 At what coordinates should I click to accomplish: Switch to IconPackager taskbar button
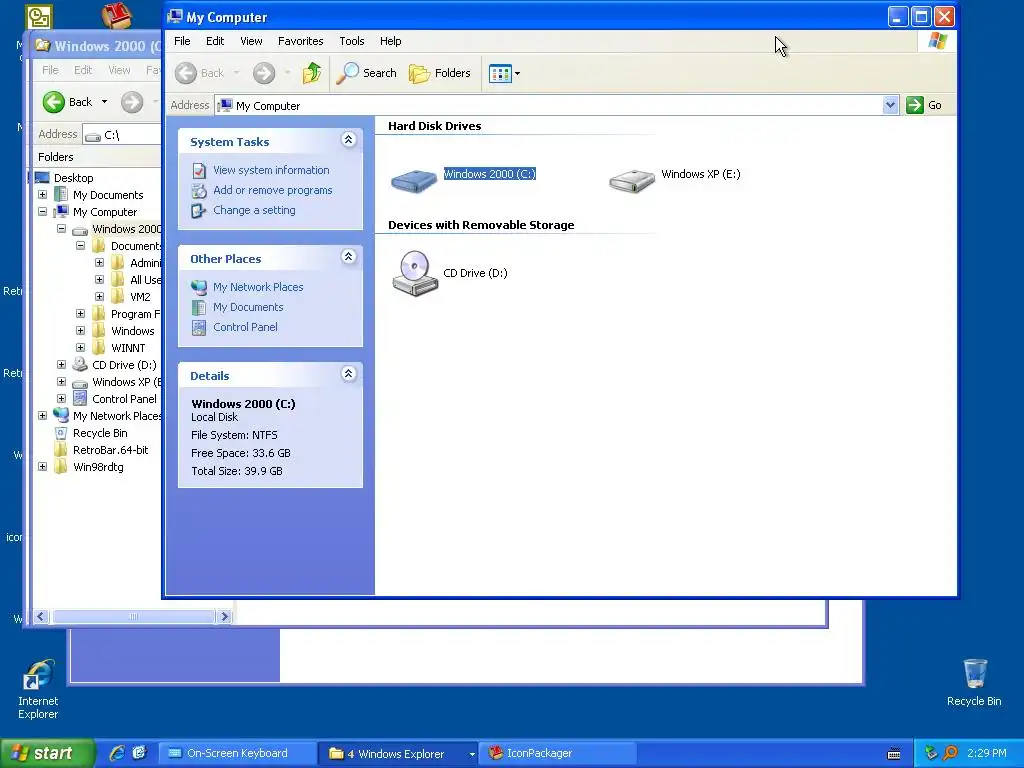point(558,753)
